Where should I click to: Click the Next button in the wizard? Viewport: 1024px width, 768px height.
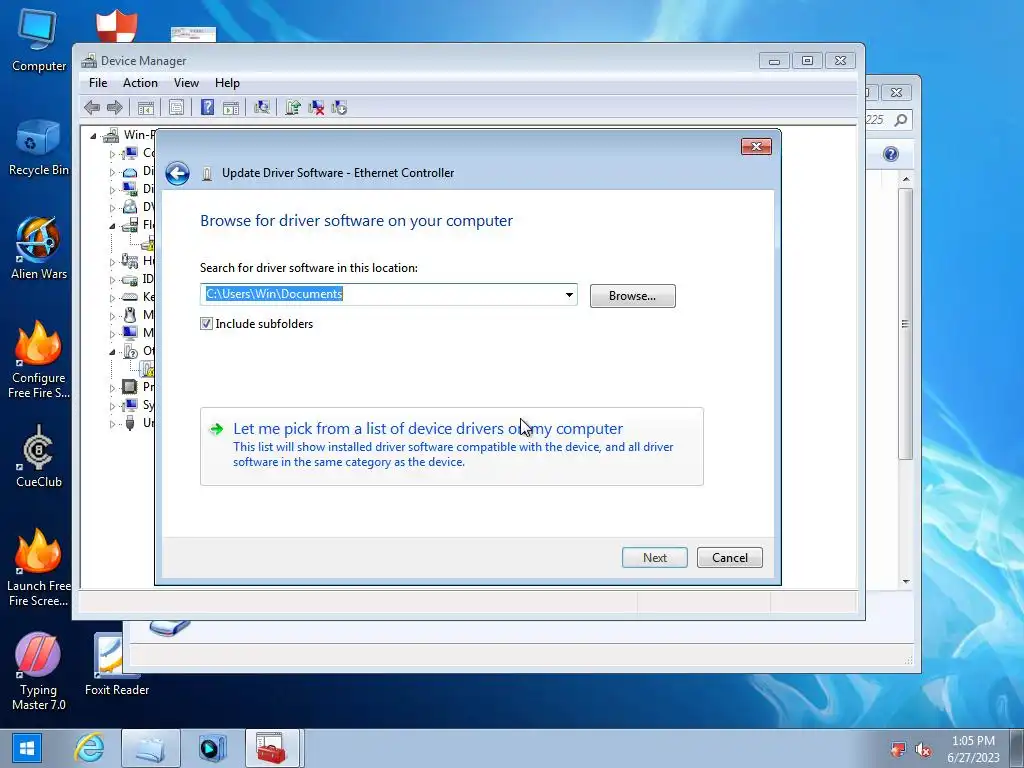tap(654, 558)
